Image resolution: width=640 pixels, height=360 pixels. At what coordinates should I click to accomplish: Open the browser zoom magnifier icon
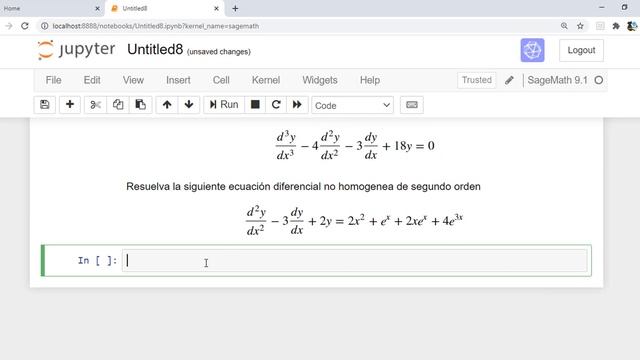click(564, 26)
